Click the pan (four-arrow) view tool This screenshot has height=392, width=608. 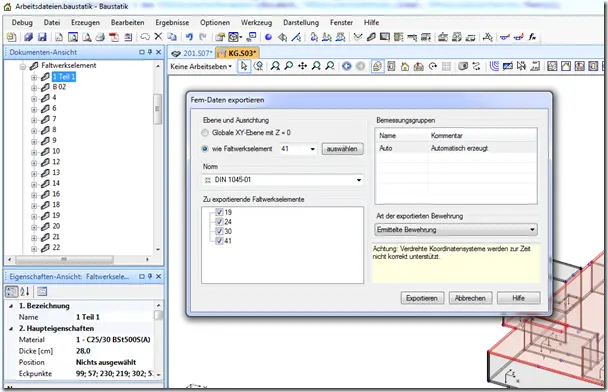click(302, 66)
